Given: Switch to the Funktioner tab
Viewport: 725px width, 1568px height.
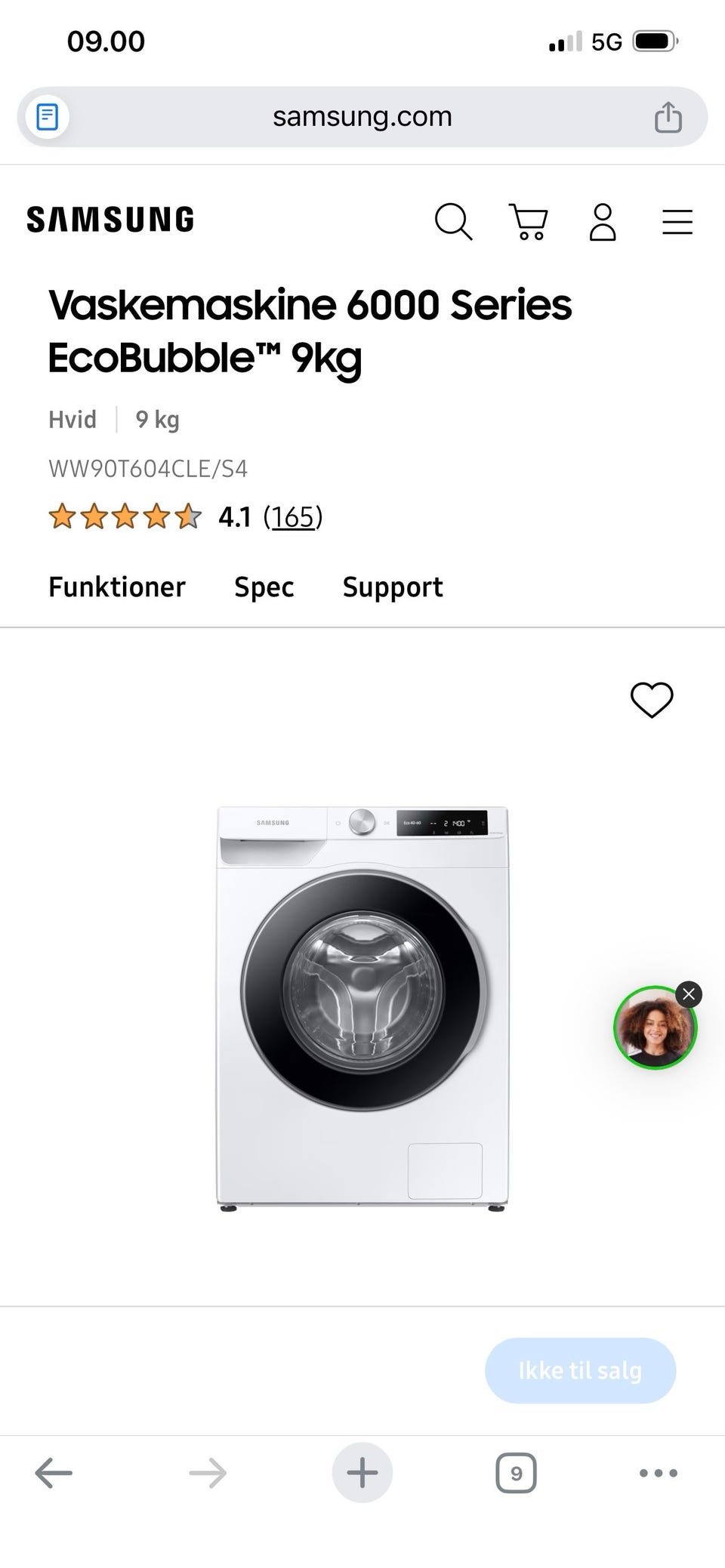Looking at the screenshot, I should click(x=117, y=587).
